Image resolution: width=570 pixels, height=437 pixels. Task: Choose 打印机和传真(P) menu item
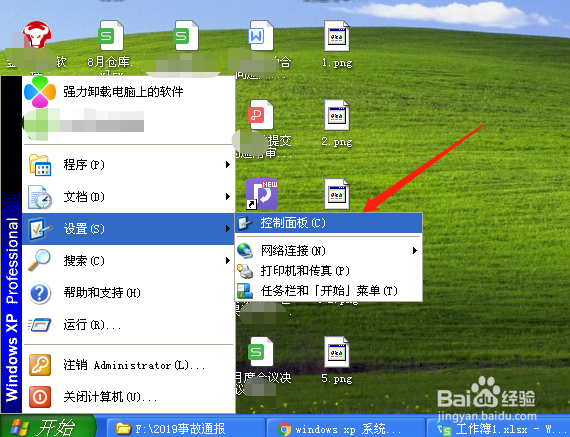329,271
